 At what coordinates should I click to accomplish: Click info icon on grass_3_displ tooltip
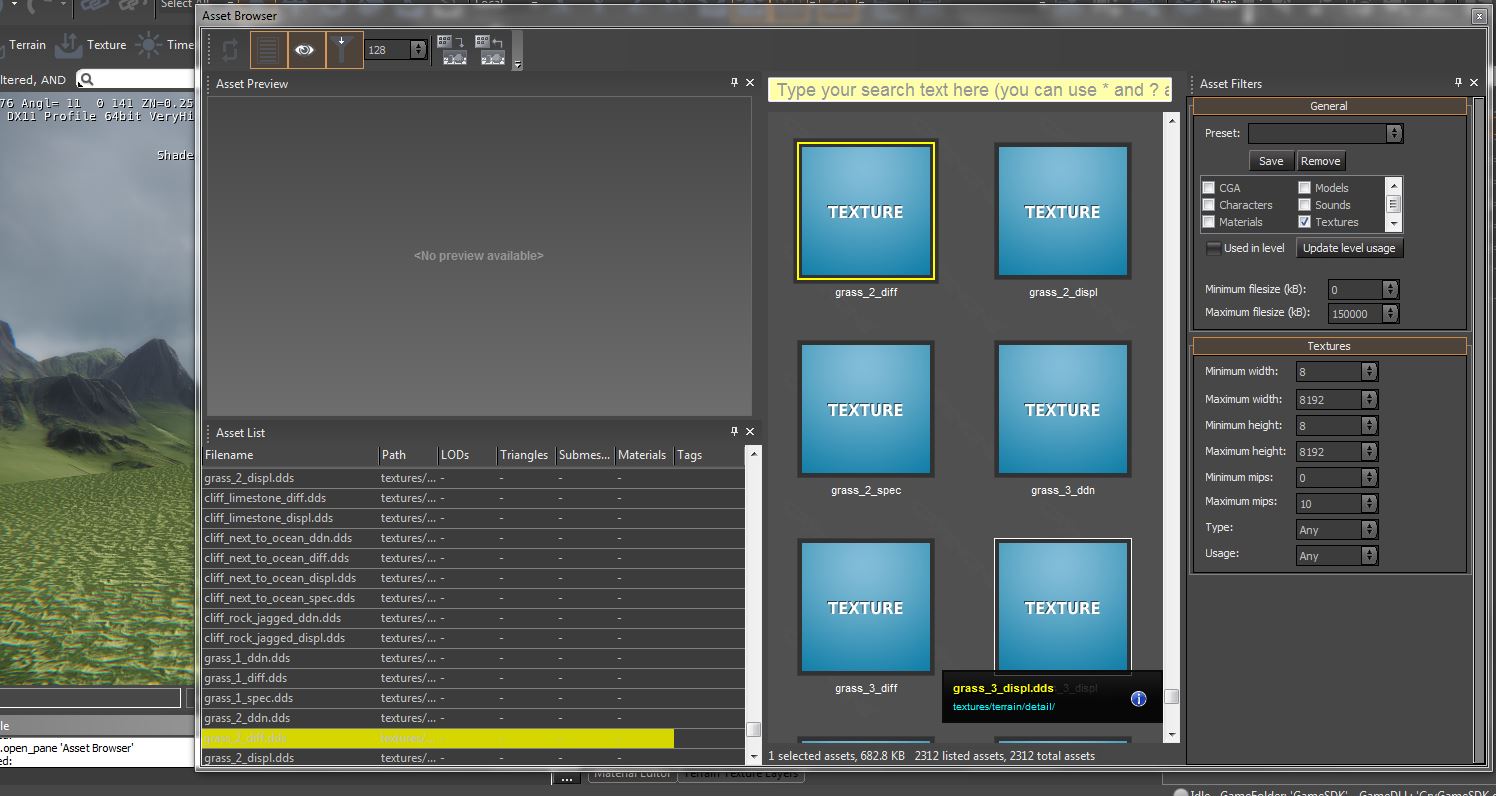pos(1138,698)
